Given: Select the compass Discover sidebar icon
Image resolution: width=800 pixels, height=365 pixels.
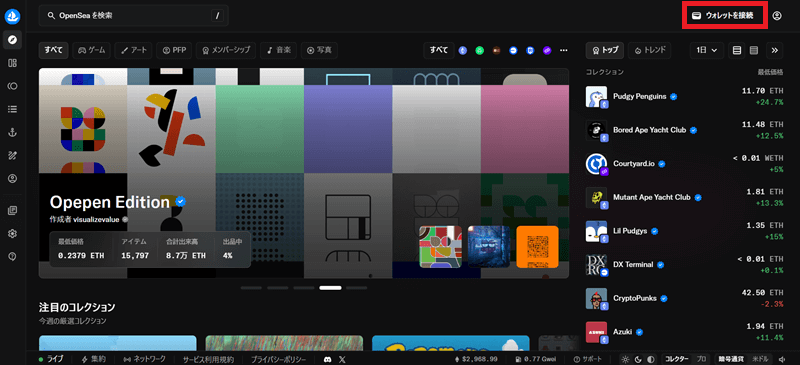Looking at the screenshot, I should pyautogui.click(x=12, y=39).
